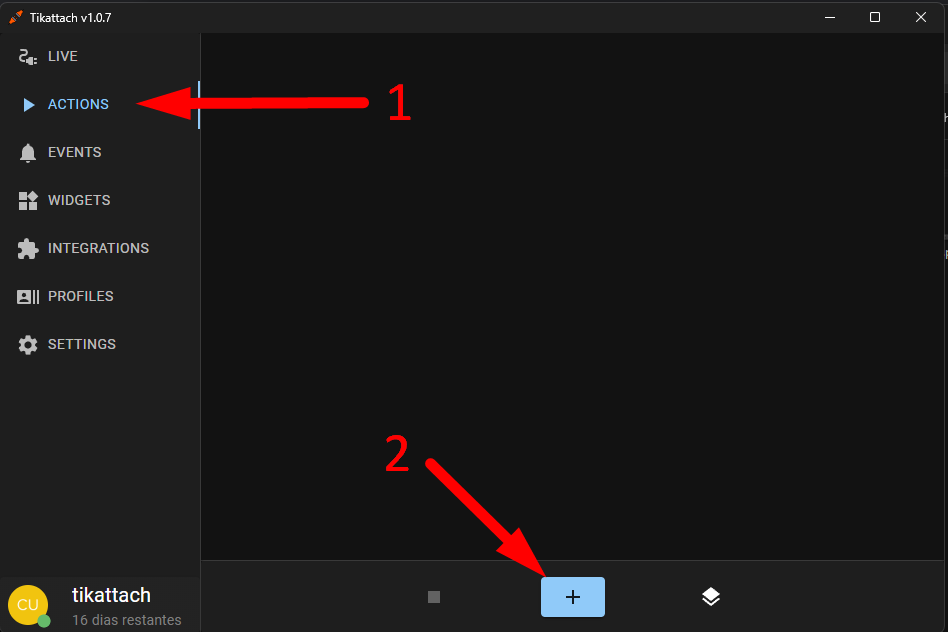Viewport: 948px width, 632px height.
Task: Open the INTEGRATIONS puzzle piece icon
Action: click(28, 249)
